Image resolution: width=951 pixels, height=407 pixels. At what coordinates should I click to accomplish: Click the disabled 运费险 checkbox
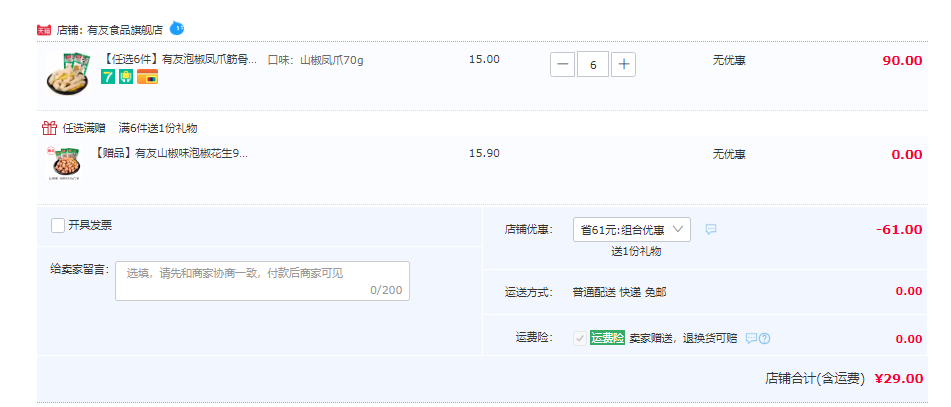580,338
